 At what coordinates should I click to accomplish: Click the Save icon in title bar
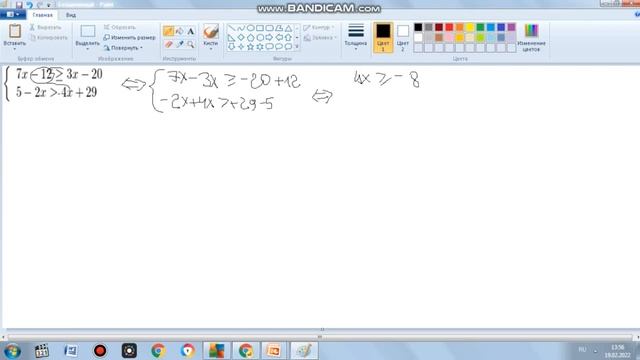tap(19, 5)
